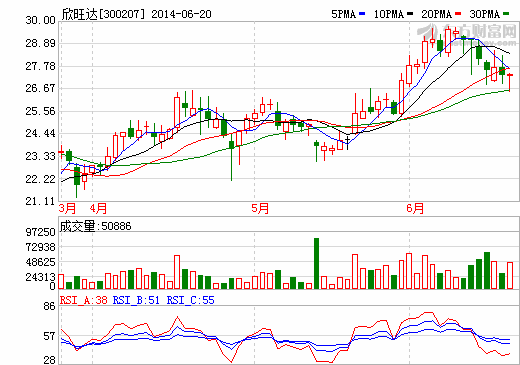Click the 20PMA red legend swatch
Image resolution: width=520 pixels, height=365 pixels.
coord(458,14)
